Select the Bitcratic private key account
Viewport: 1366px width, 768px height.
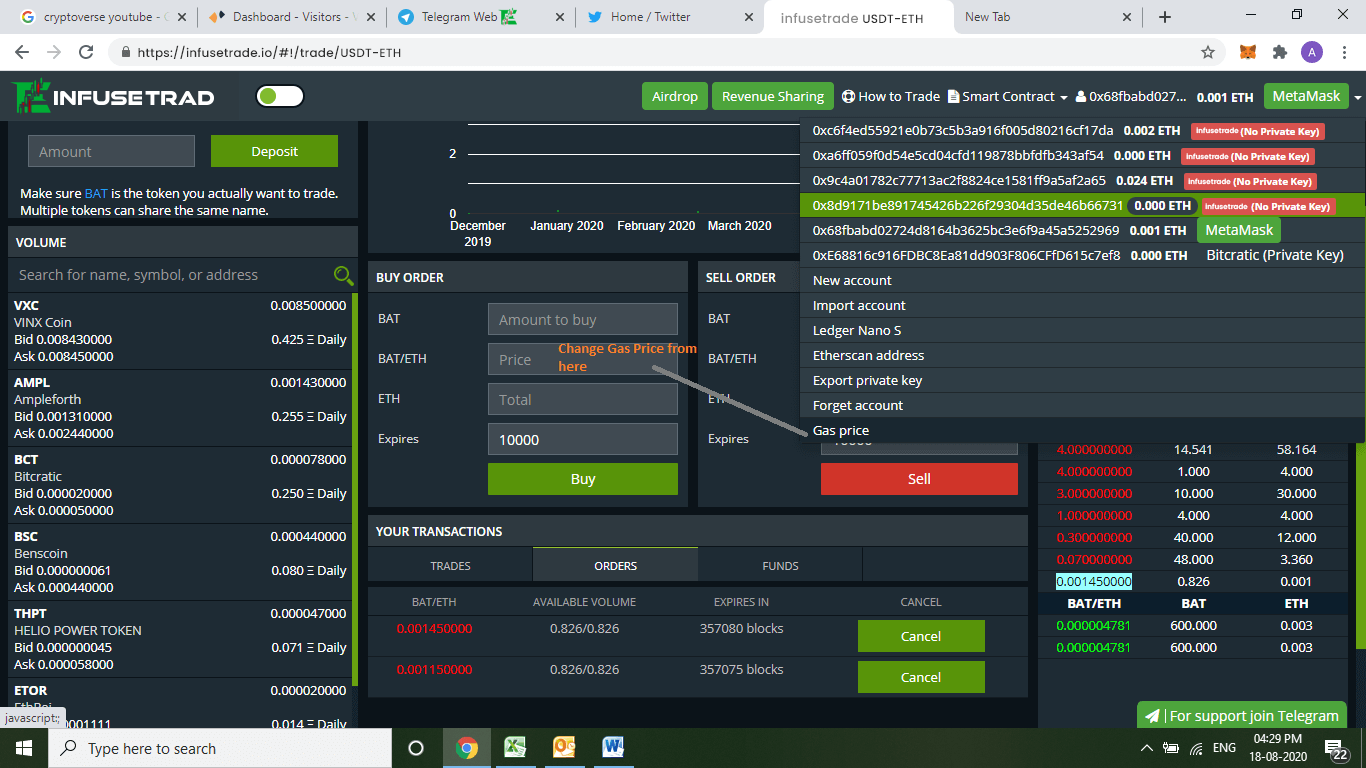[1083, 255]
